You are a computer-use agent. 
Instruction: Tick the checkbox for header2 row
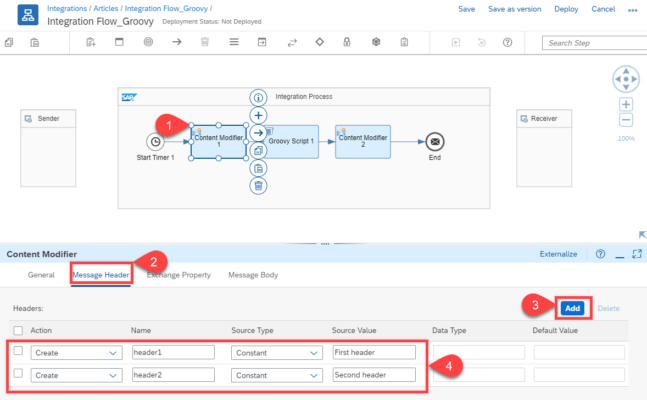click(18, 374)
